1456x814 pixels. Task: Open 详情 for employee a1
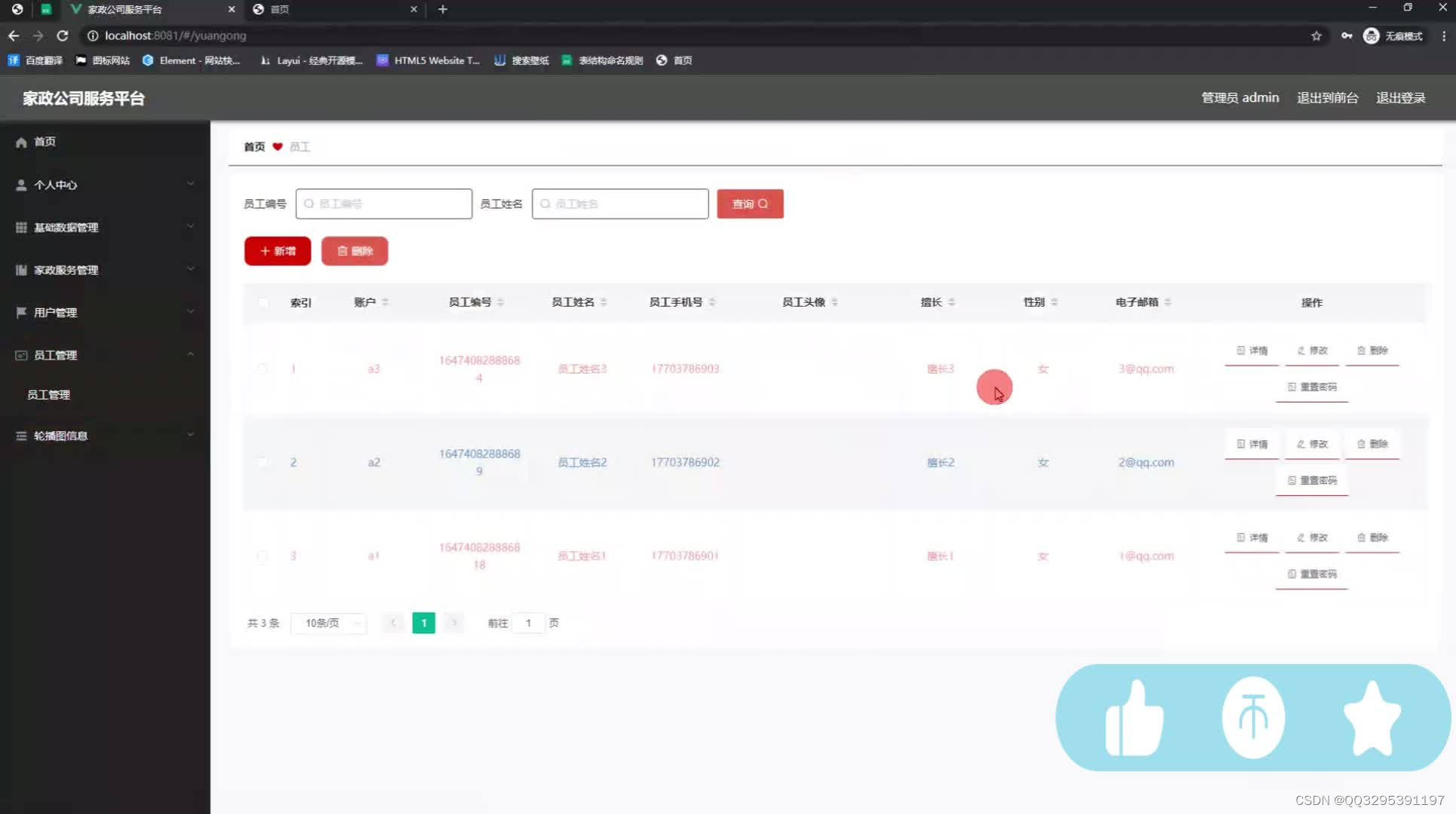pos(1252,537)
